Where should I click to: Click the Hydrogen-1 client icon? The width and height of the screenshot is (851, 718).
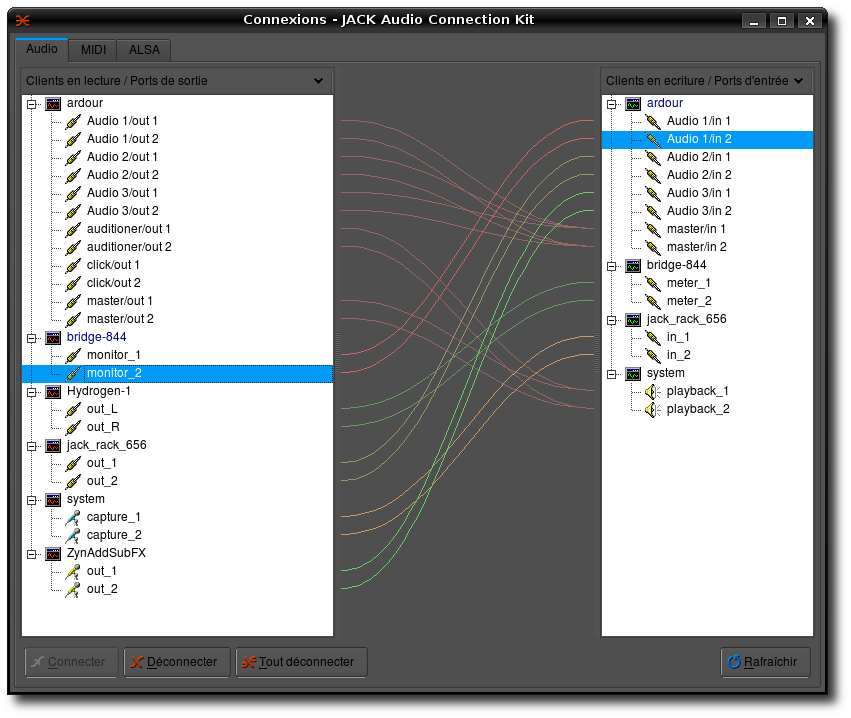(53, 391)
